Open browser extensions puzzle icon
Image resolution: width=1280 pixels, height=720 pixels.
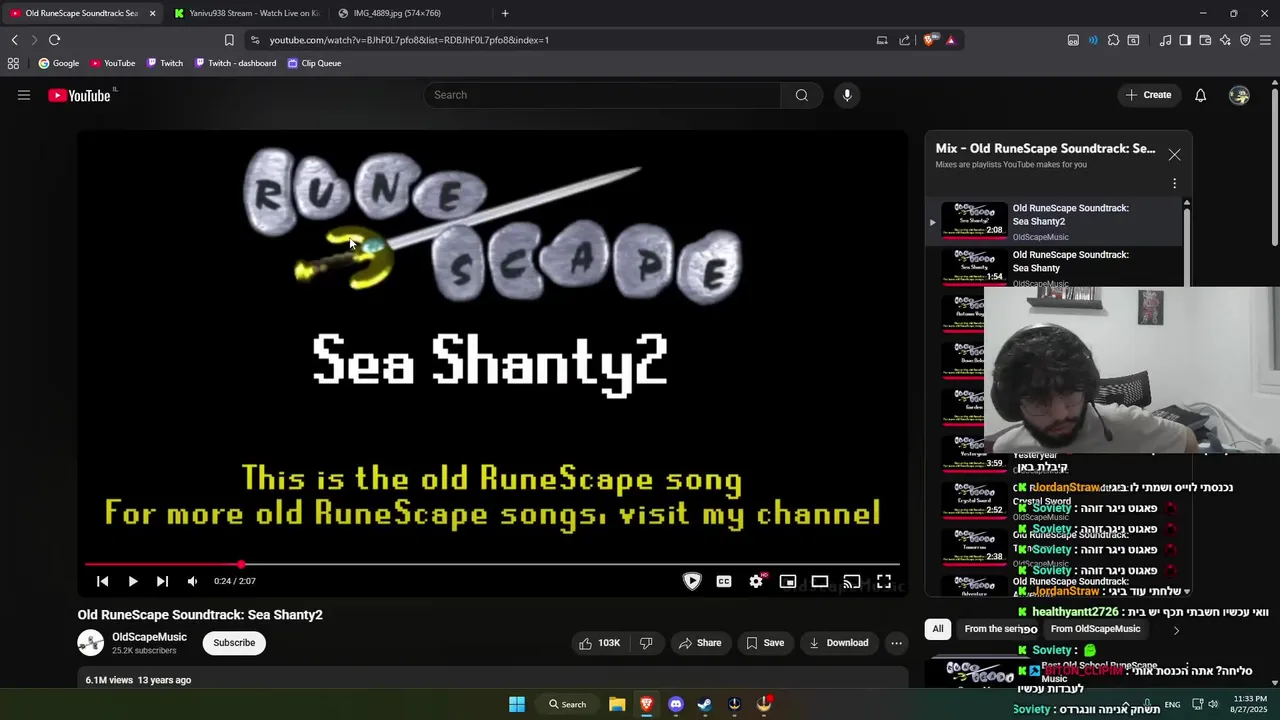point(1113,40)
